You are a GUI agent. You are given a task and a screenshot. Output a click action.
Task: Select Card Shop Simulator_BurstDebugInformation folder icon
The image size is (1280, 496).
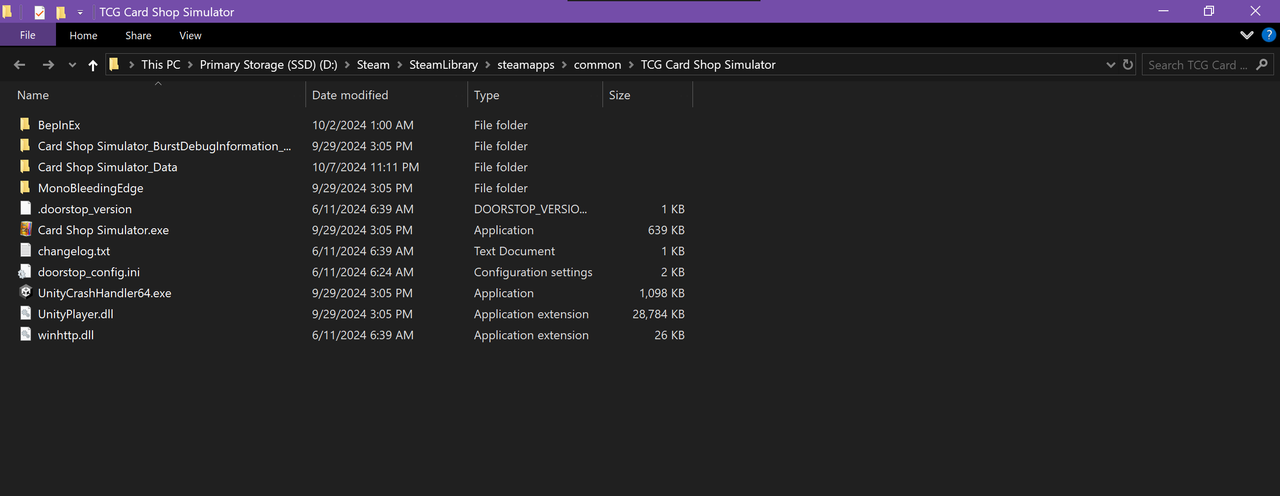click(x=25, y=146)
